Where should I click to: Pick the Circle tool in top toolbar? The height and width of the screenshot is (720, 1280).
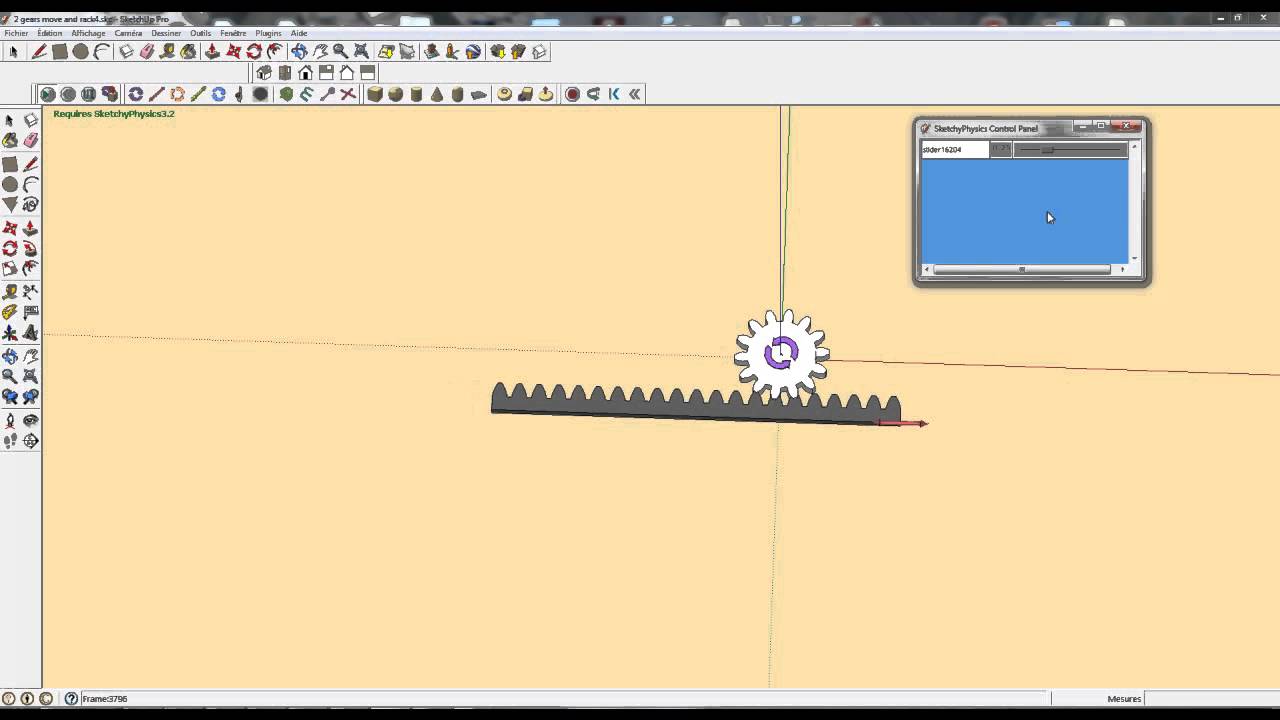click(80, 51)
